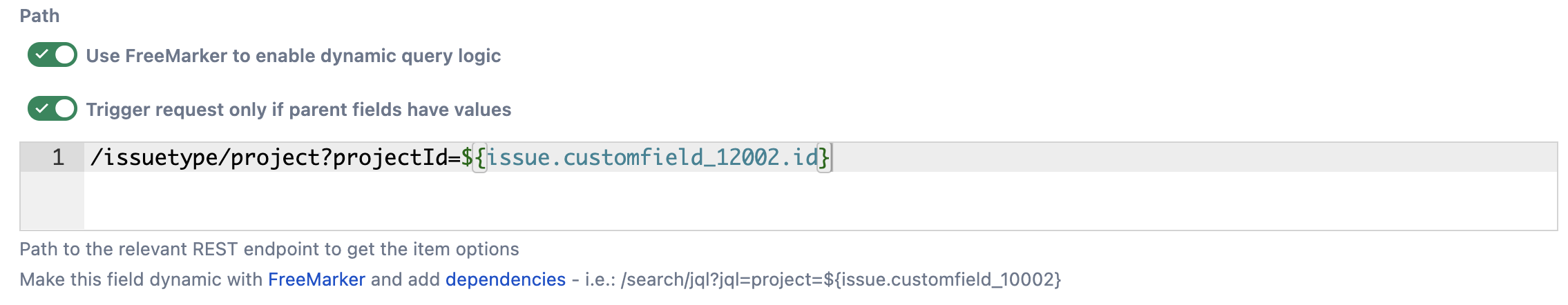Click the Path section label
Screen dimensions: 1568x305
pyautogui.click(x=39, y=16)
